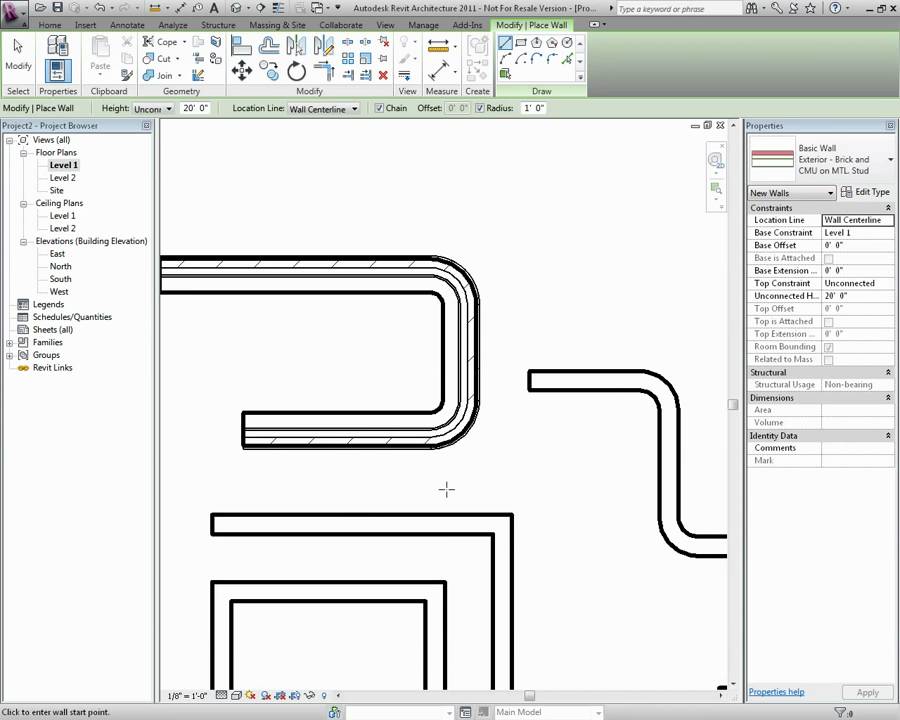Activate the Copy tool in Modify panel
Image resolution: width=900 pixels, height=720 pixels.
click(x=269, y=71)
